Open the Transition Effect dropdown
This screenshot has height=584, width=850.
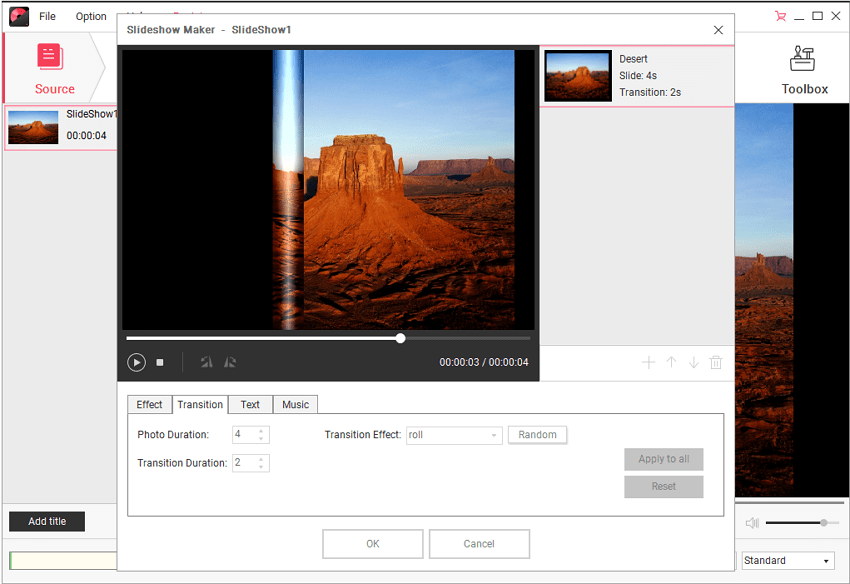tap(494, 435)
